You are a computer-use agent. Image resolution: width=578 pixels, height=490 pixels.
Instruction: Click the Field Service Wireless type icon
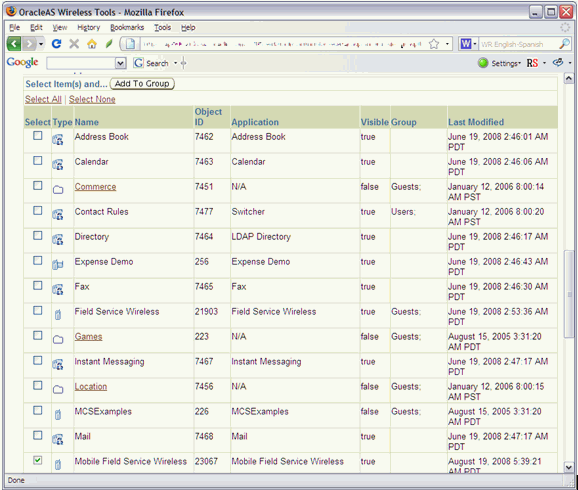point(58,314)
